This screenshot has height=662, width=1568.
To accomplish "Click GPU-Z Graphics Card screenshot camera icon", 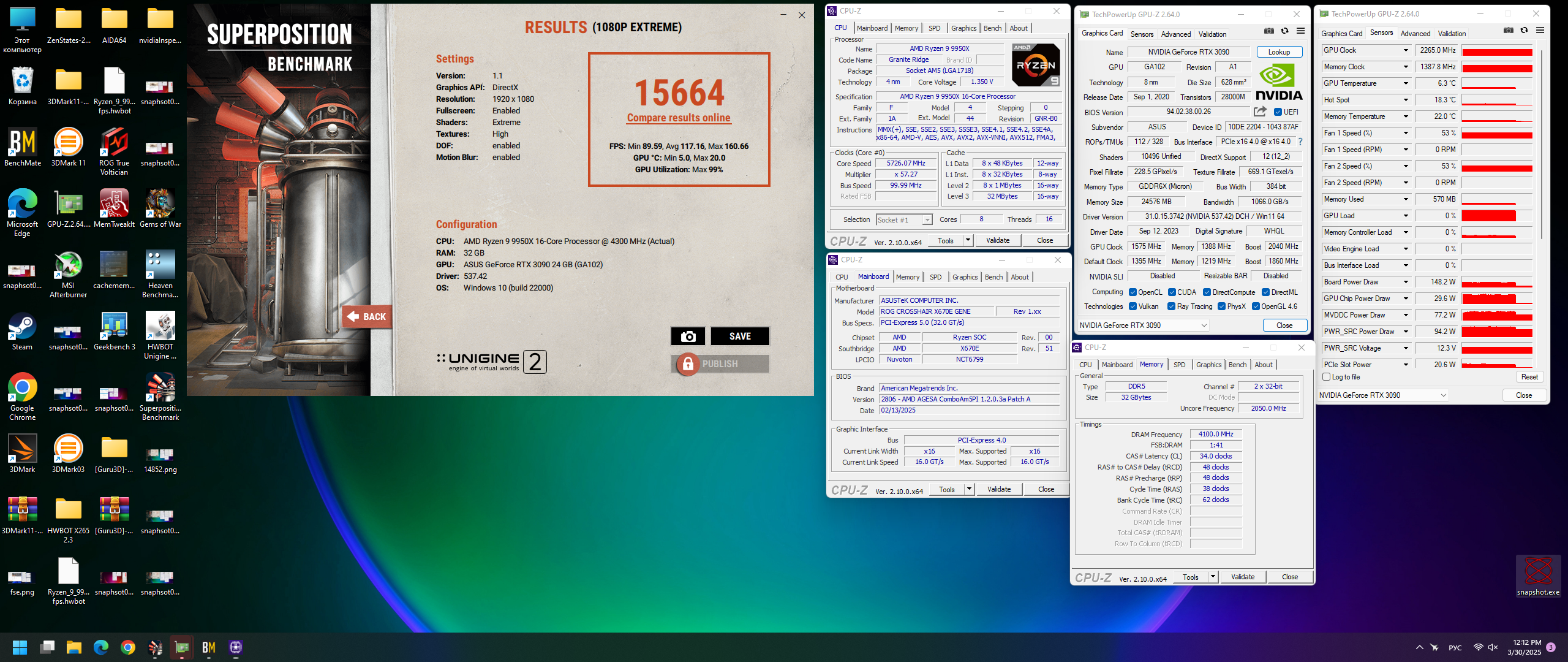I will coord(1269,31).
